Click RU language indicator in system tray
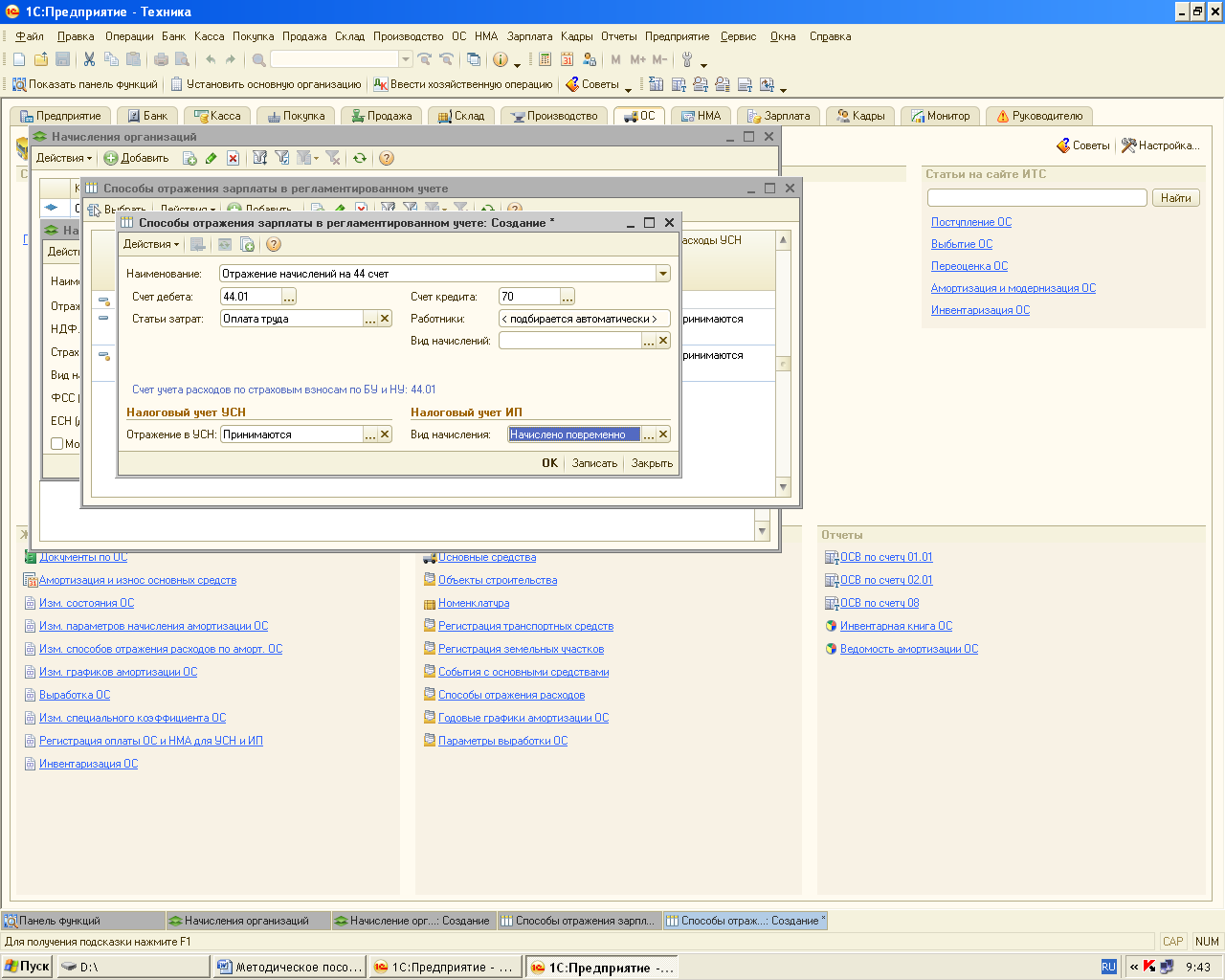The image size is (1225, 980). coord(1108,967)
